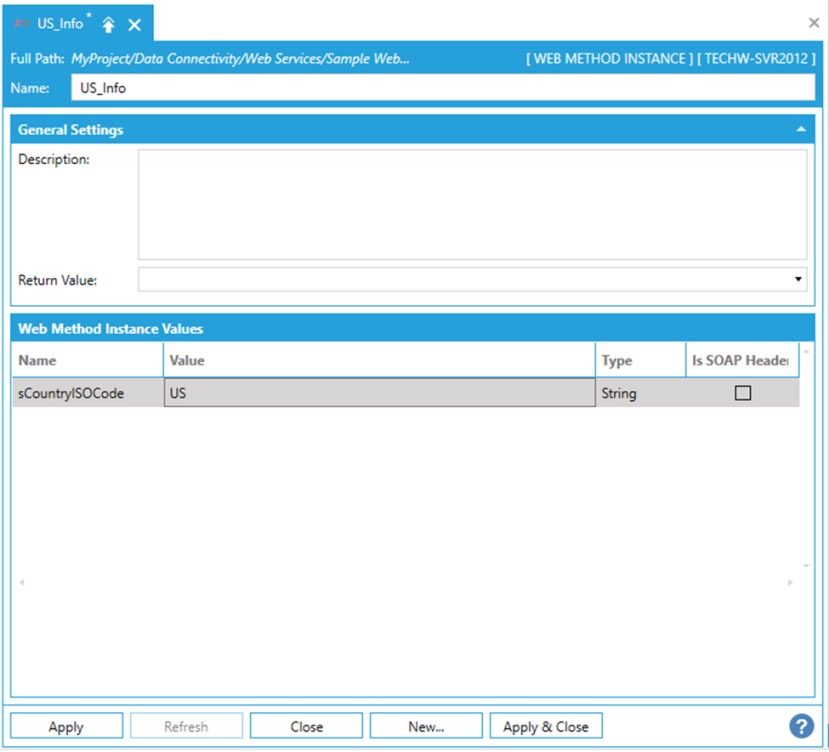The image size is (829, 752).
Task: Click the grid's scroll up arrow
Action: click(806, 351)
